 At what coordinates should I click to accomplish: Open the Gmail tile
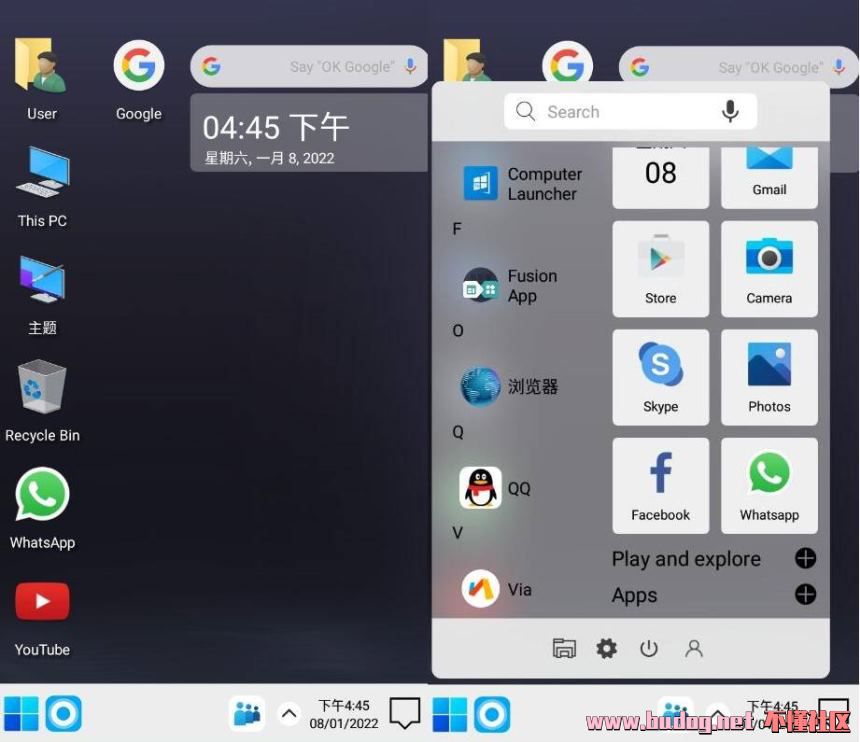(769, 177)
